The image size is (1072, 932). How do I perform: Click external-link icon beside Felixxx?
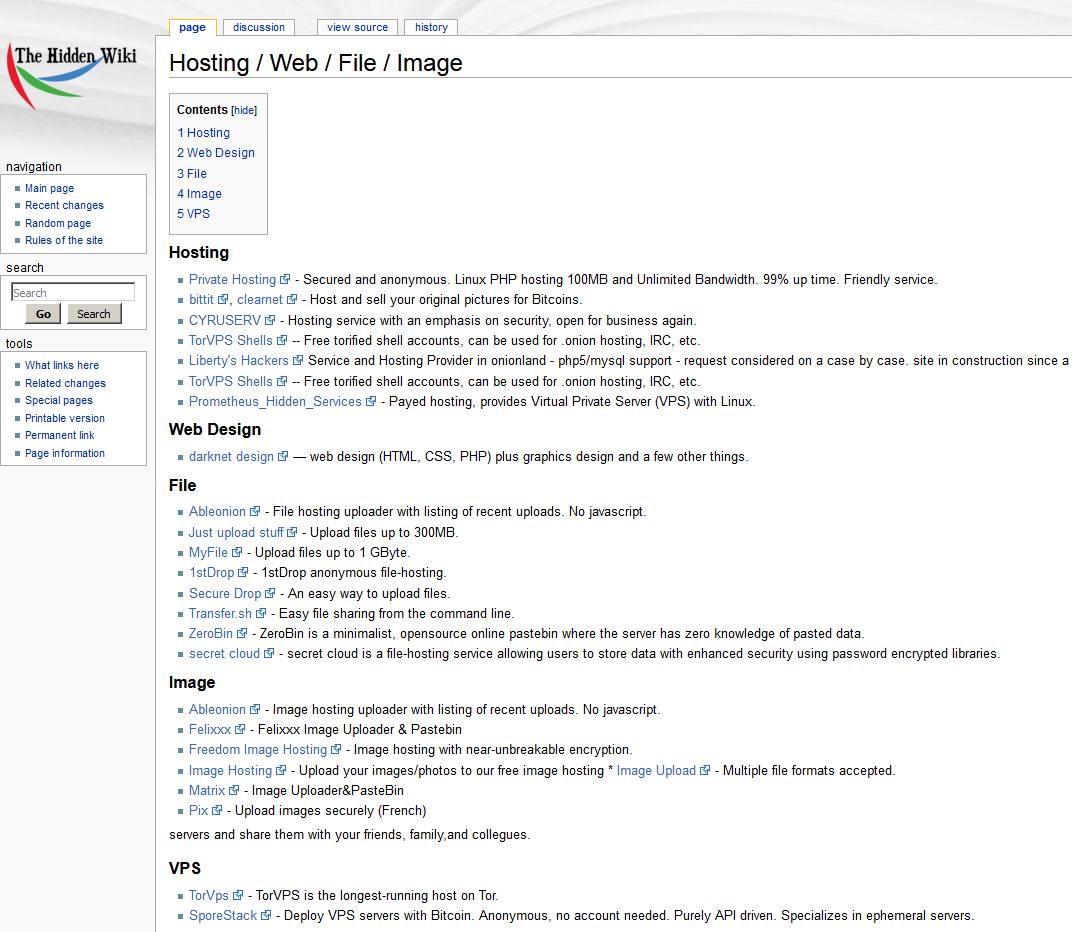click(240, 729)
